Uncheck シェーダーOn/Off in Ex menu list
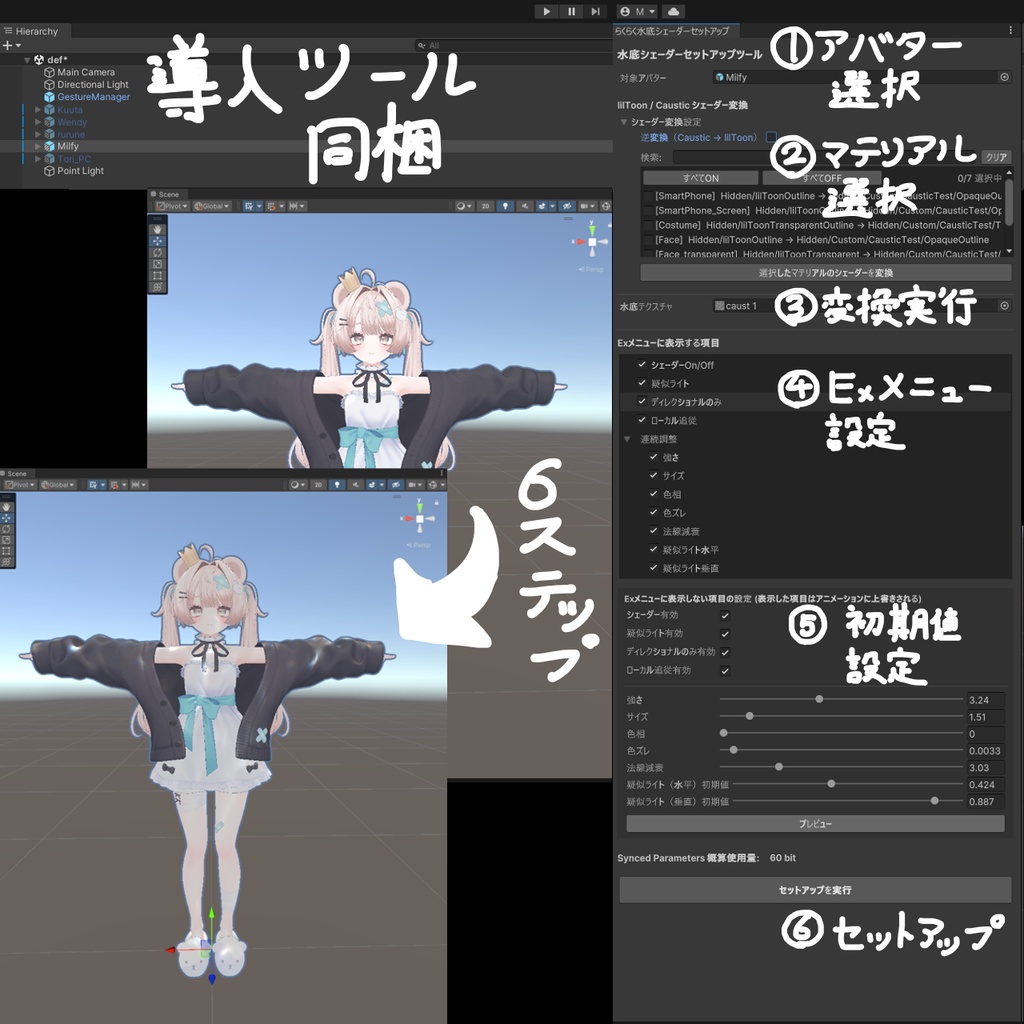Image resolution: width=1024 pixels, height=1024 pixels. (x=642, y=364)
